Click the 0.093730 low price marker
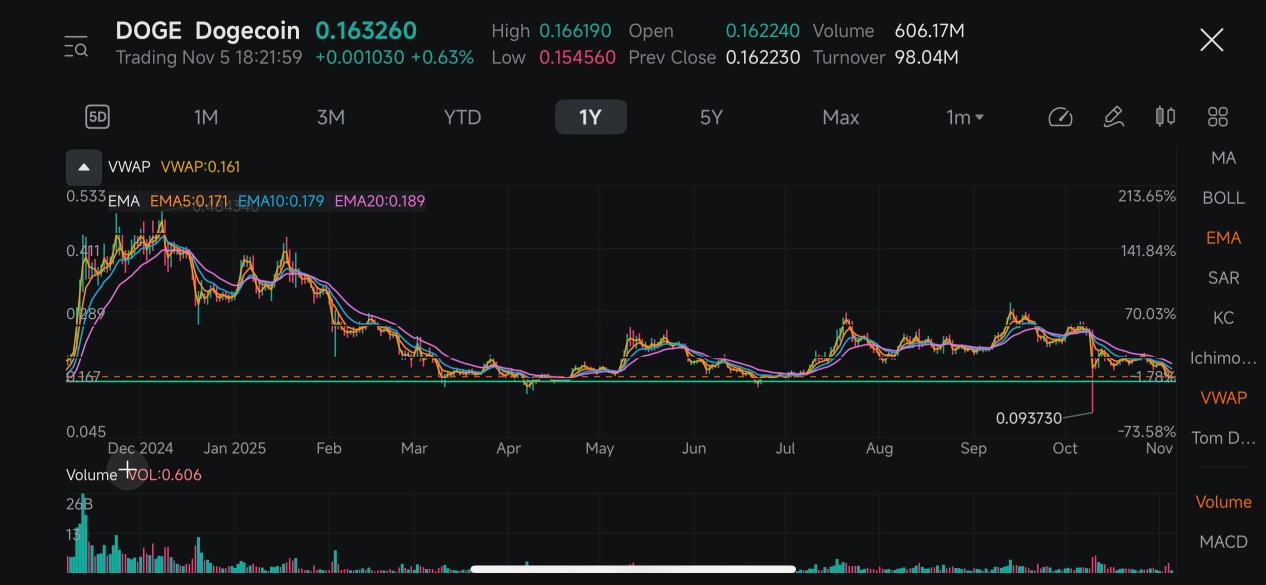The height and width of the screenshot is (585, 1266). tap(1029, 418)
